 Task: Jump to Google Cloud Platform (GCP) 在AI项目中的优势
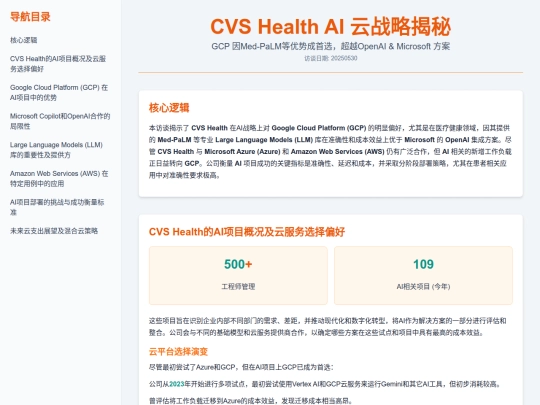[x=59, y=92]
